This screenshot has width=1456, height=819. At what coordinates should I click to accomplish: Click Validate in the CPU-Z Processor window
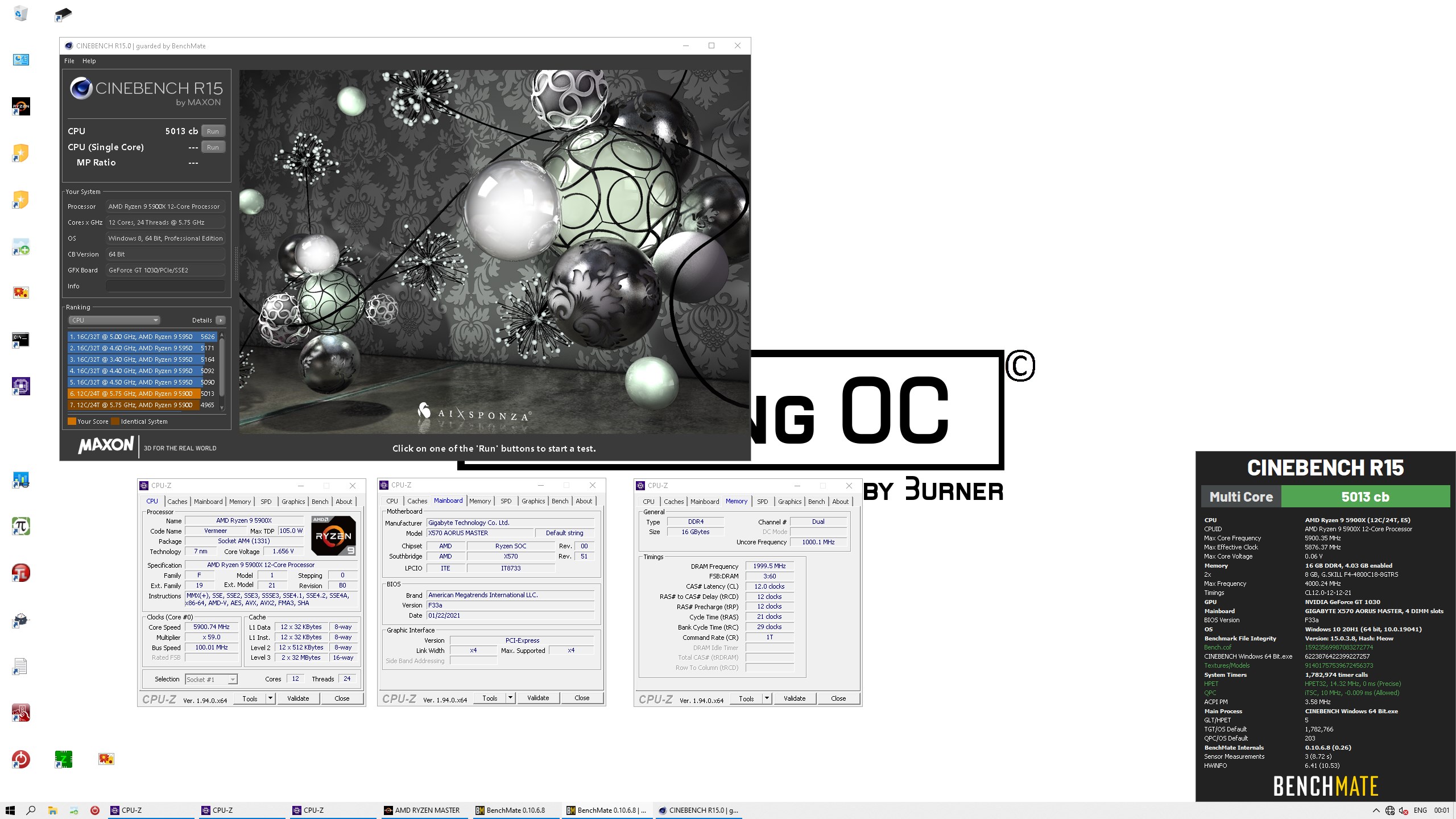point(298,698)
